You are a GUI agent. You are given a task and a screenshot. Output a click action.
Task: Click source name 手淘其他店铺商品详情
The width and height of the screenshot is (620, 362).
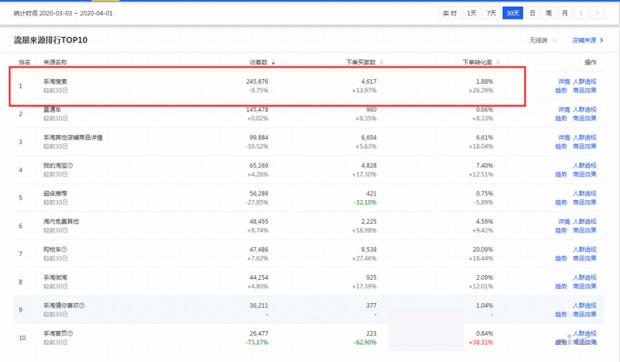pos(73,138)
